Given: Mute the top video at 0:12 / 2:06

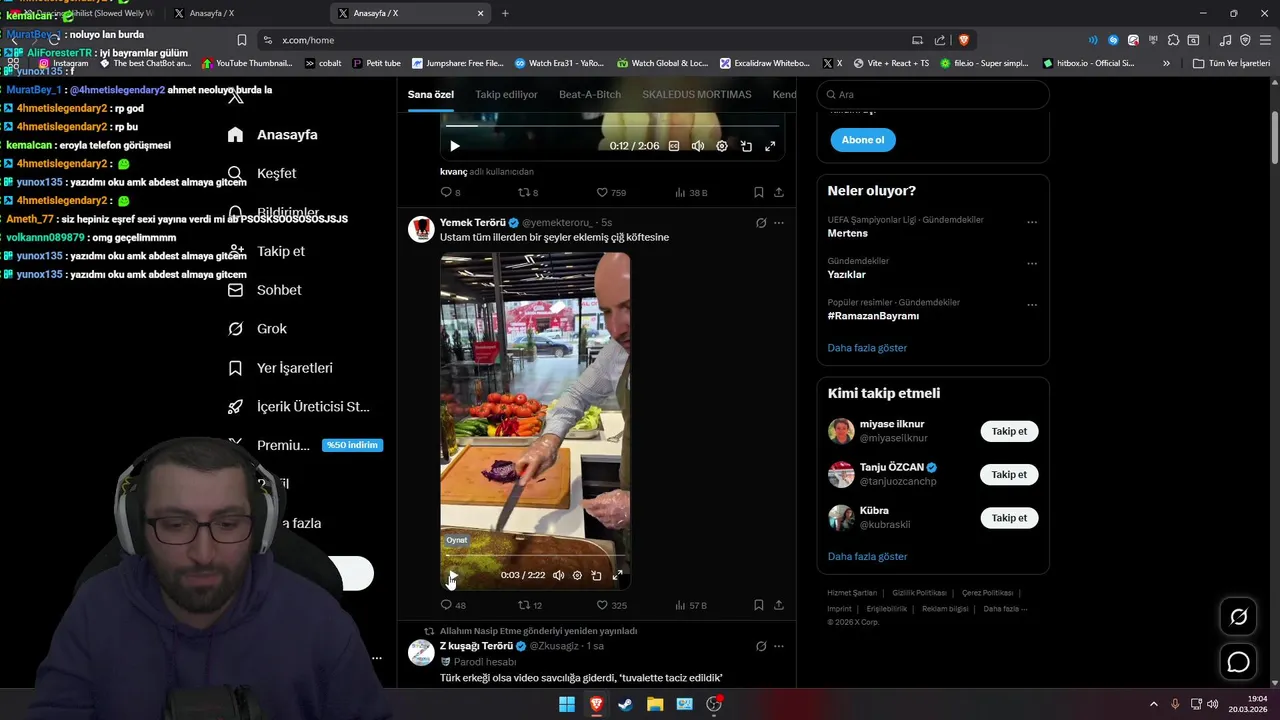Looking at the screenshot, I should [698, 146].
